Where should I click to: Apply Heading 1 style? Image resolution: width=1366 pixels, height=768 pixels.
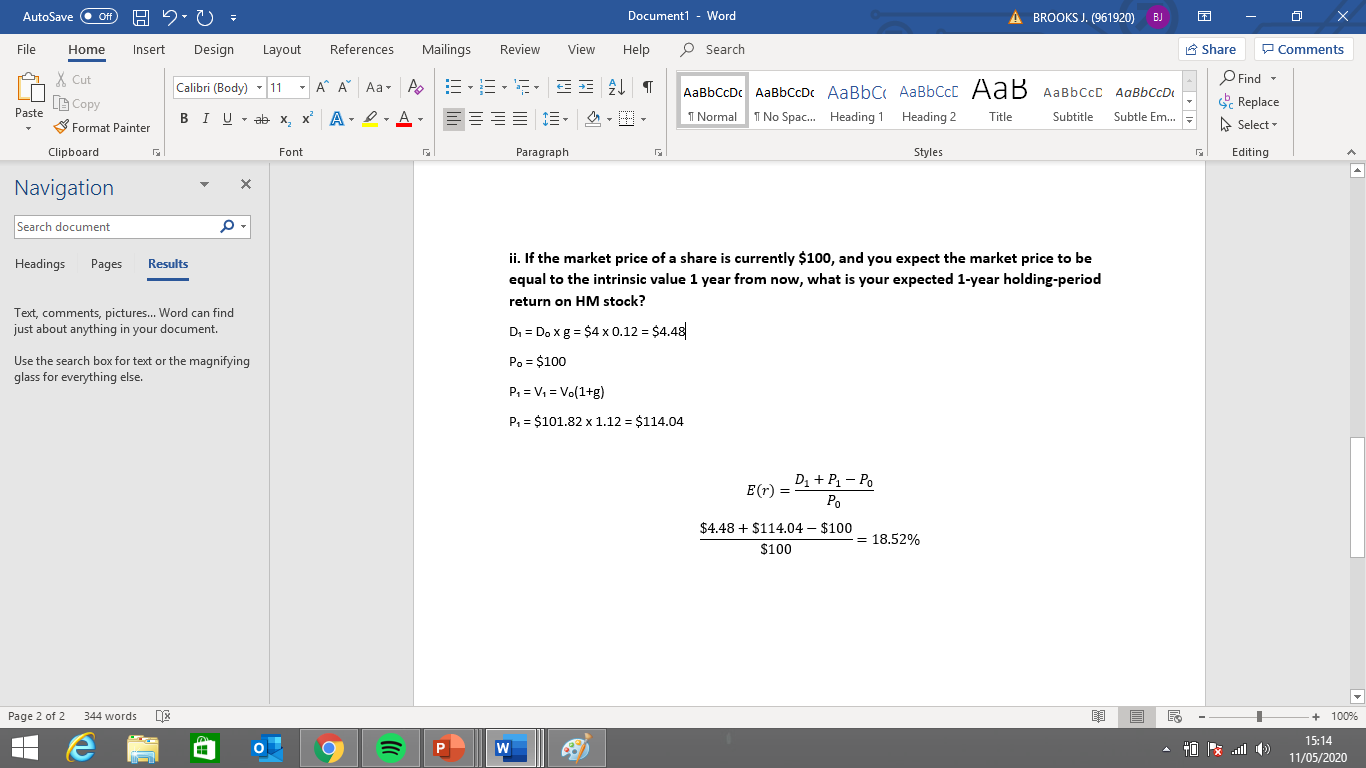856,100
